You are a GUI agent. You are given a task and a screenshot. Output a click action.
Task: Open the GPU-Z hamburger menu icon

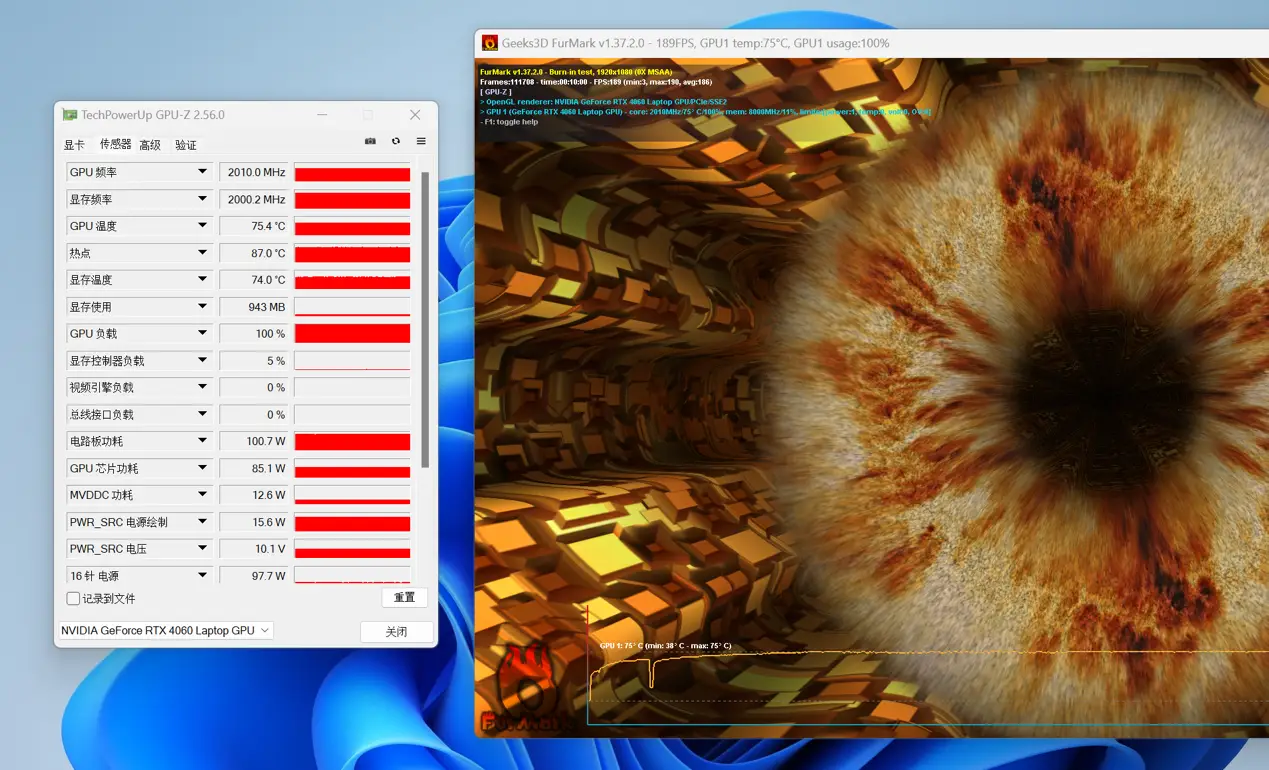pos(421,142)
